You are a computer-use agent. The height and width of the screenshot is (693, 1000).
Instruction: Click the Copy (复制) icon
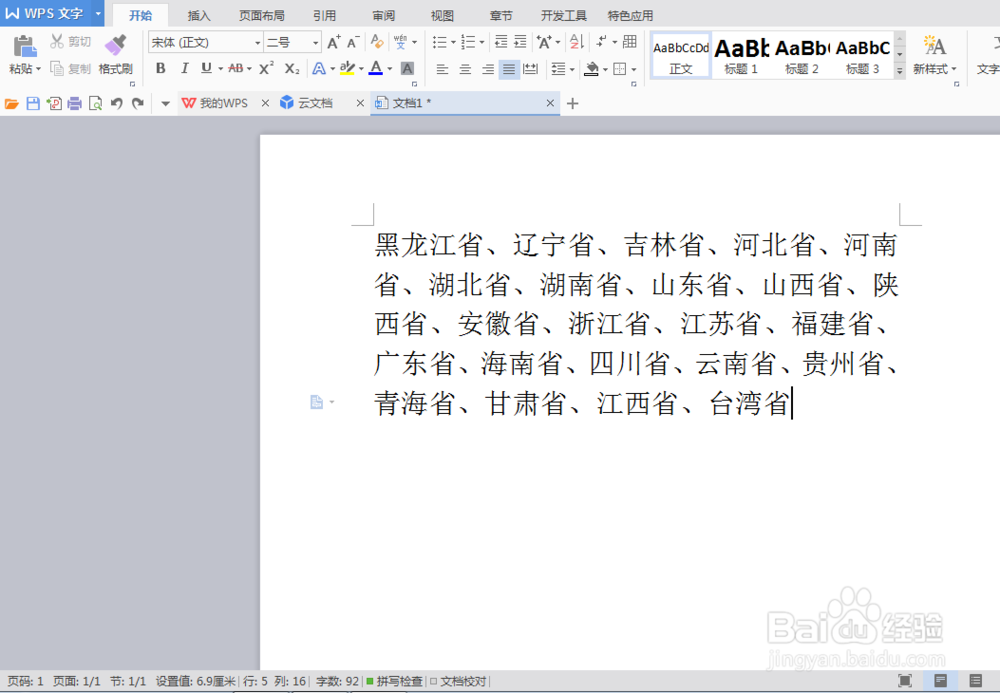(57, 68)
